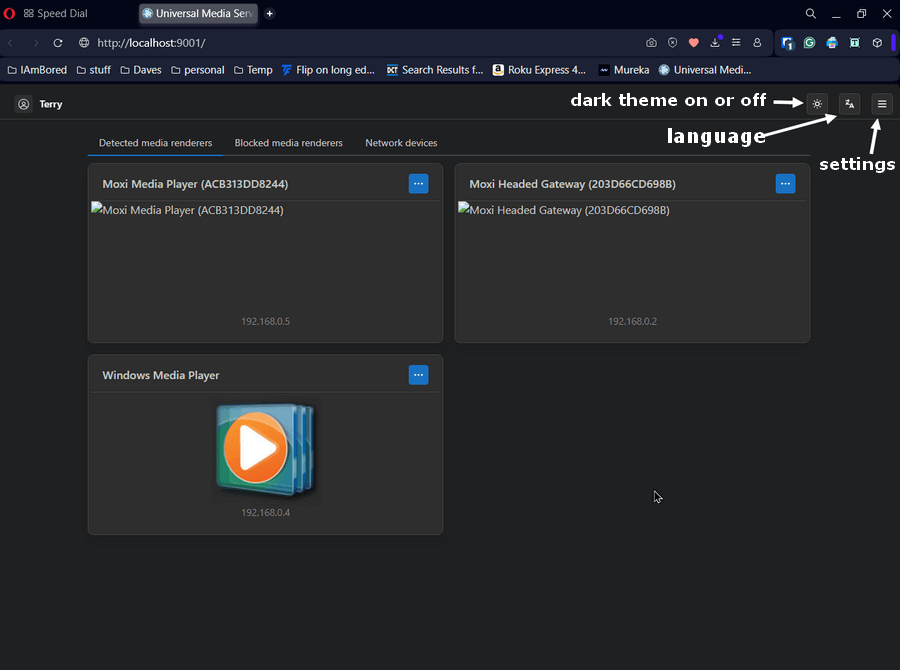
Task: Go forward with the browser forward arrow
Action: pyautogui.click(x=35, y=43)
